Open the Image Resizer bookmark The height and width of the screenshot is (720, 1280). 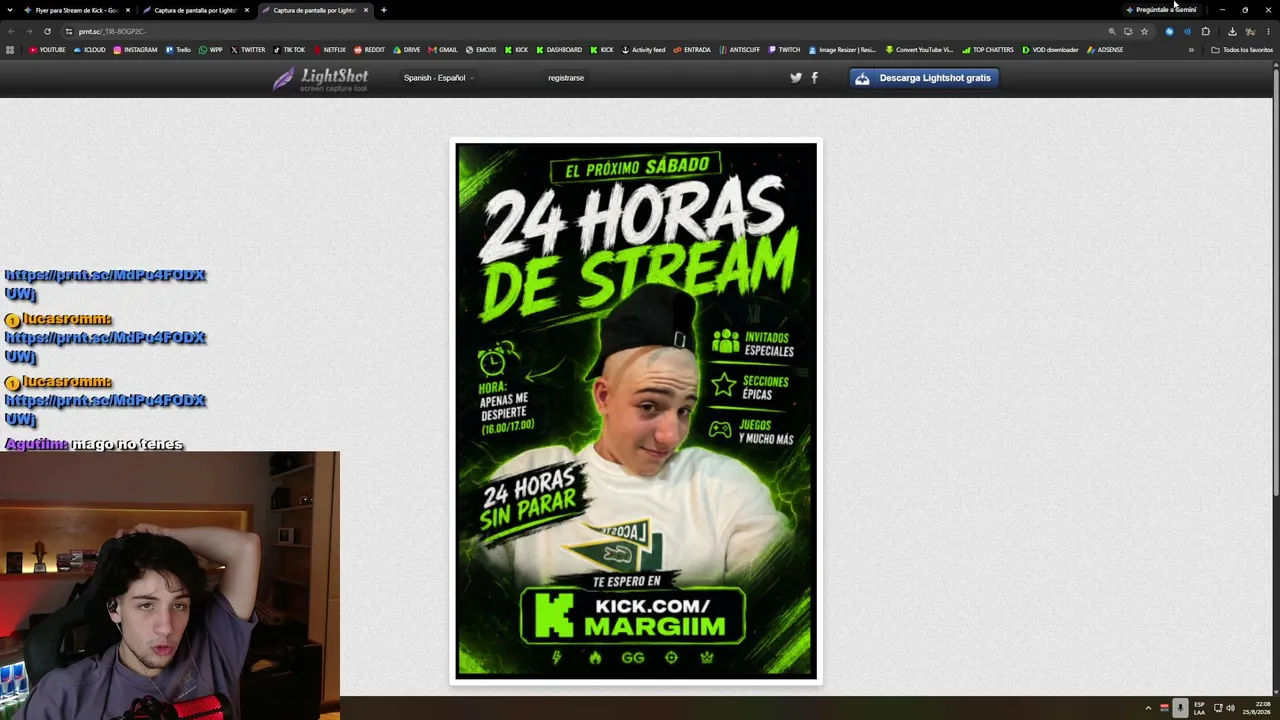pyautogui.click(x=842, y=50)
